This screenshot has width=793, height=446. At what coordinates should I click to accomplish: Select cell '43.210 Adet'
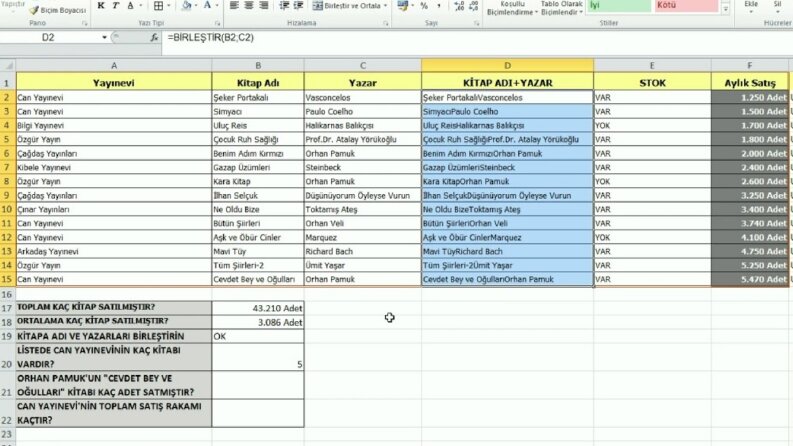pos(258,307)
